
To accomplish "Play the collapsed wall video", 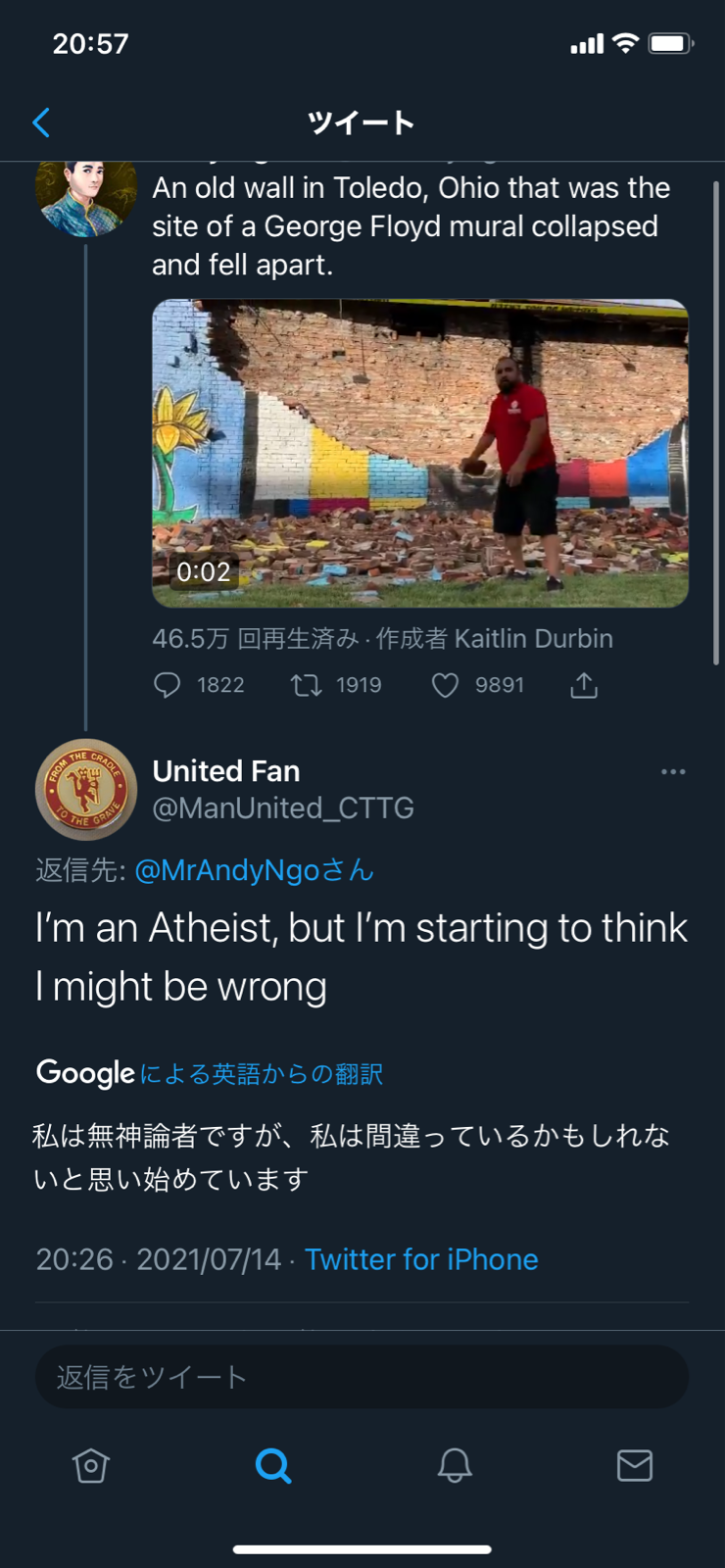I will pos(420,454).
